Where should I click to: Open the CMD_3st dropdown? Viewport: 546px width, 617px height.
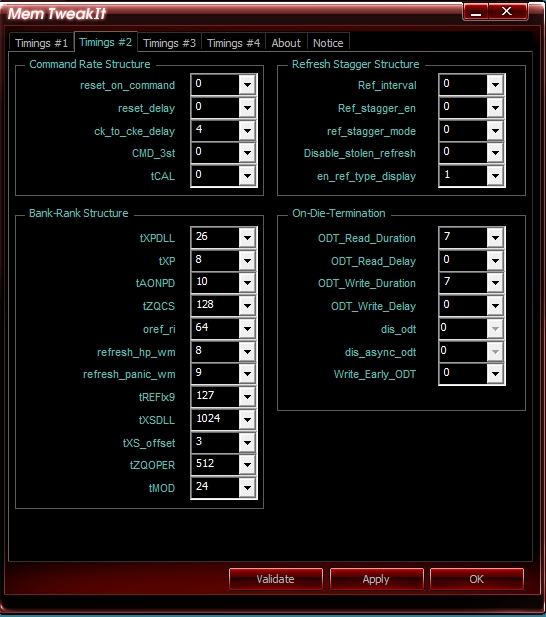coord(247,153)
